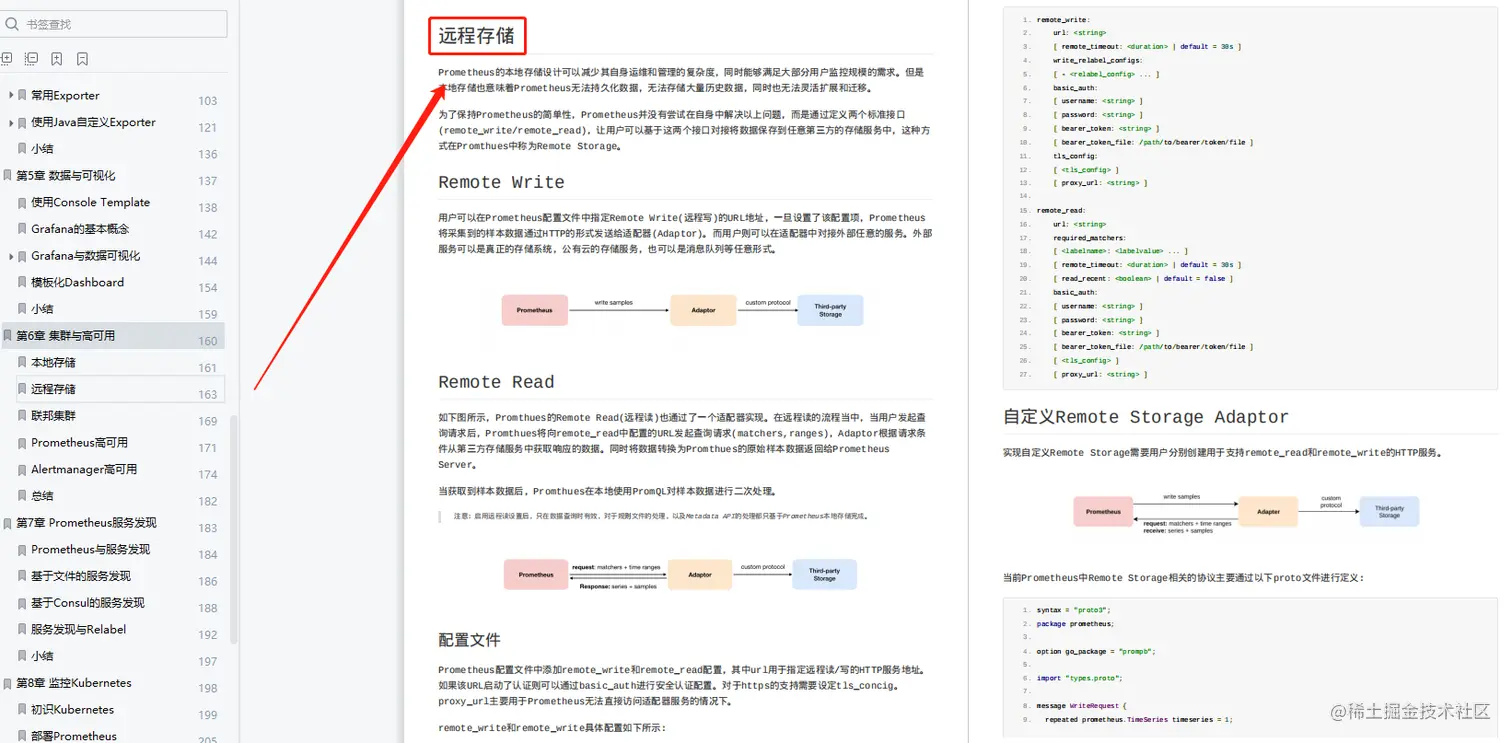Image resolution: width=1512 pixels, height=743 pixels.
Task: Click the collapse-all bookmarks icon
Action: pos(31,58)
